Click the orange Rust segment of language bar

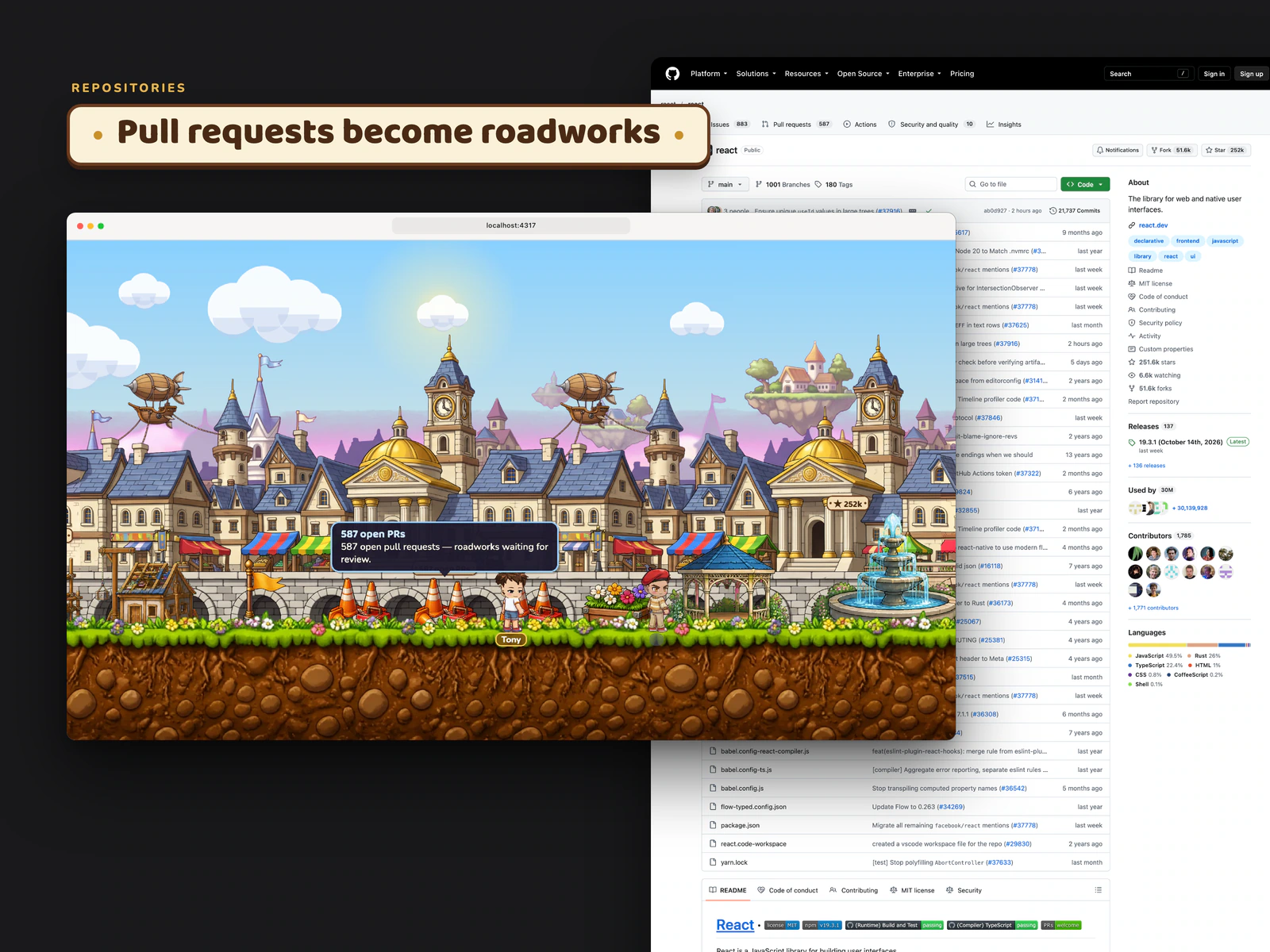[1203, 645]
